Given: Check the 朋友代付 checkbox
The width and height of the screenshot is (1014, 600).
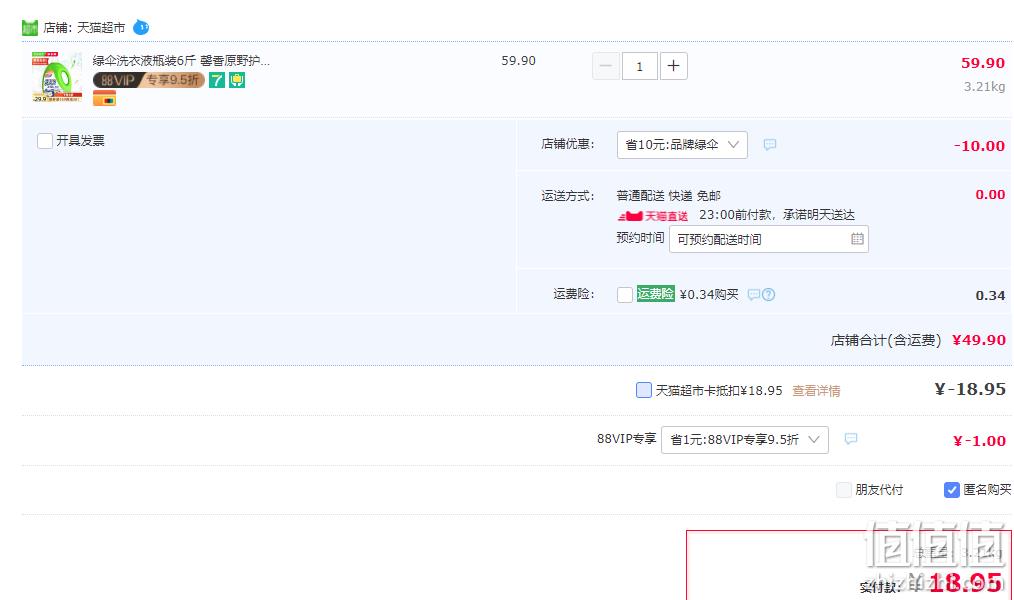Looking at the screenshot, I should click(844, 490).
